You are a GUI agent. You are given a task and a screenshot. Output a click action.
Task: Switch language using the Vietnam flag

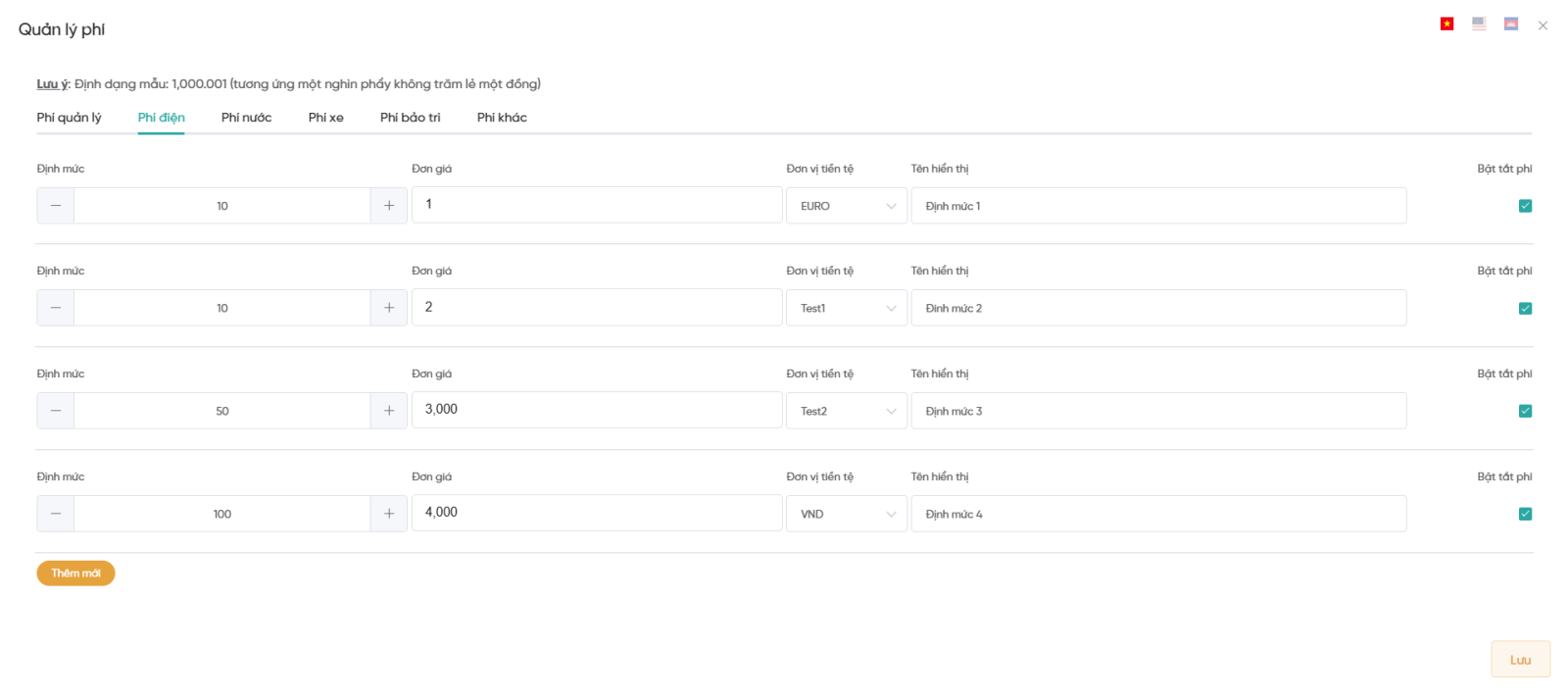pyautogui.click(x=1446, y=24)
